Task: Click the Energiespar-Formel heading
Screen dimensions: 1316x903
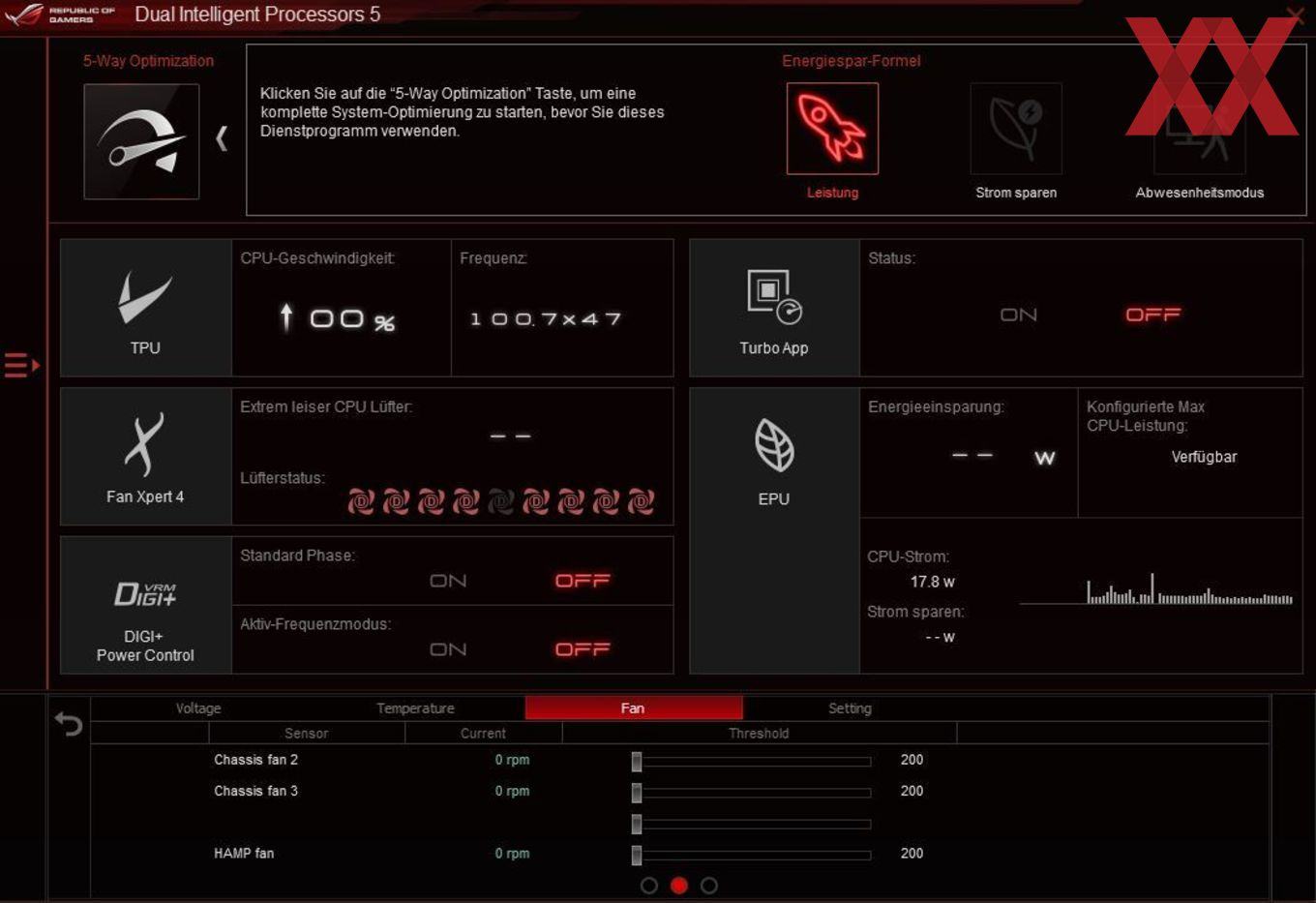Action: tap(851, 61)
